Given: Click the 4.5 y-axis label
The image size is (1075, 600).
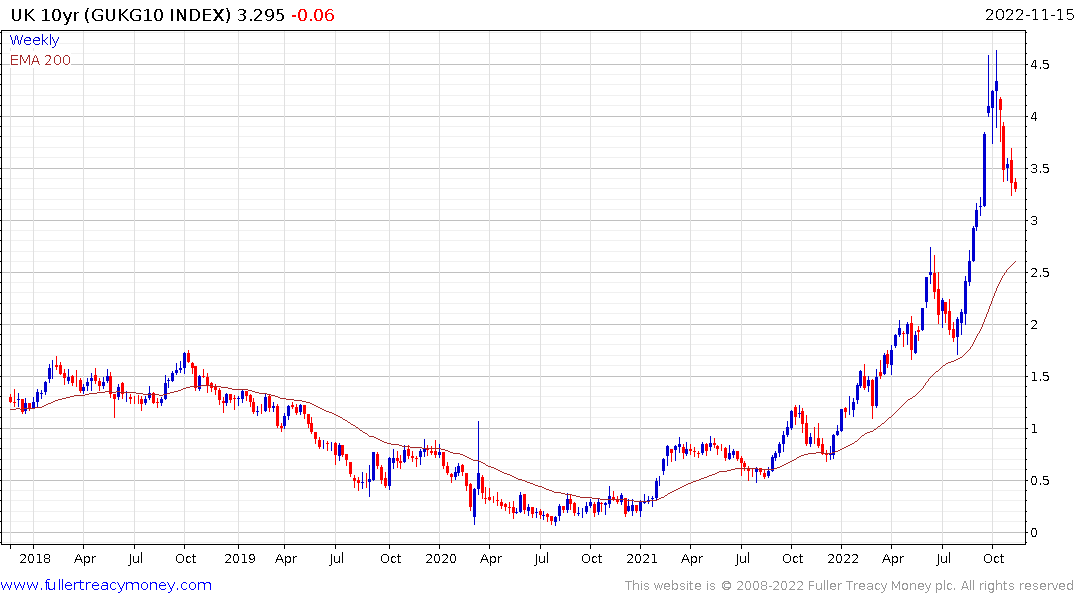Looking at the screenshot, I should [x=1039, y=64].
